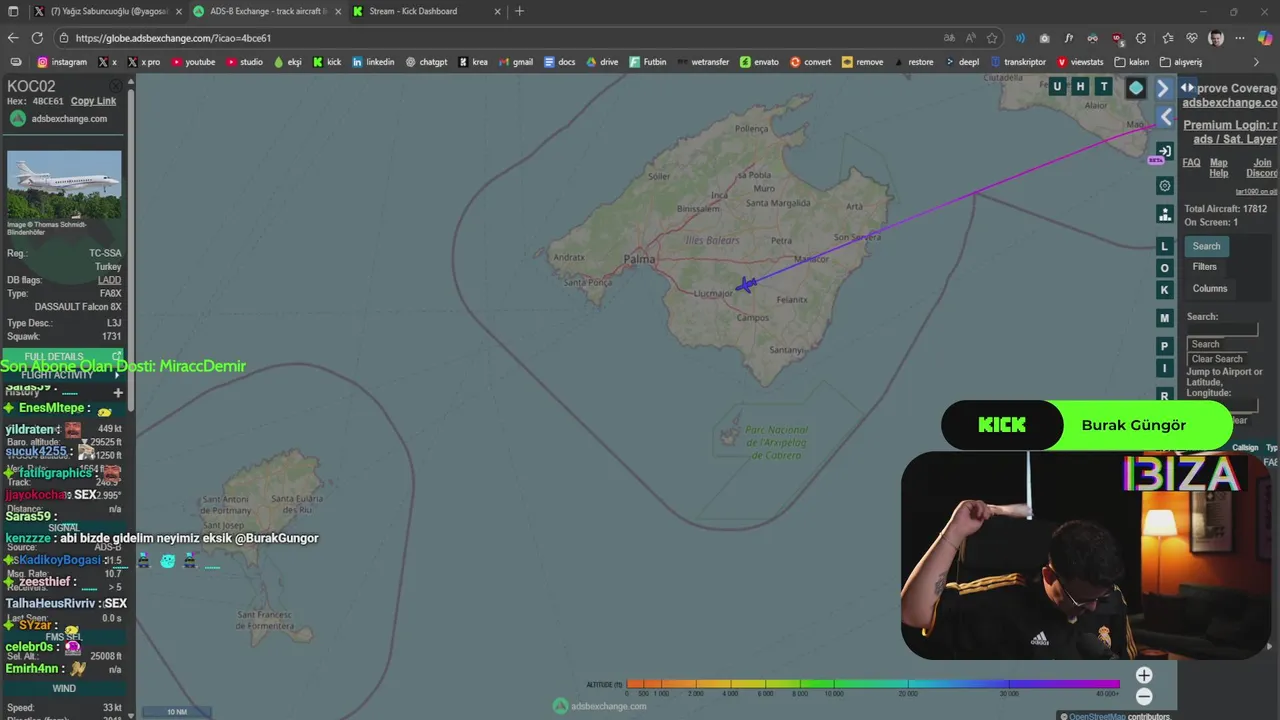Open the deepl bookmark
1280x720 pixels.
click(x=962, y=62)
